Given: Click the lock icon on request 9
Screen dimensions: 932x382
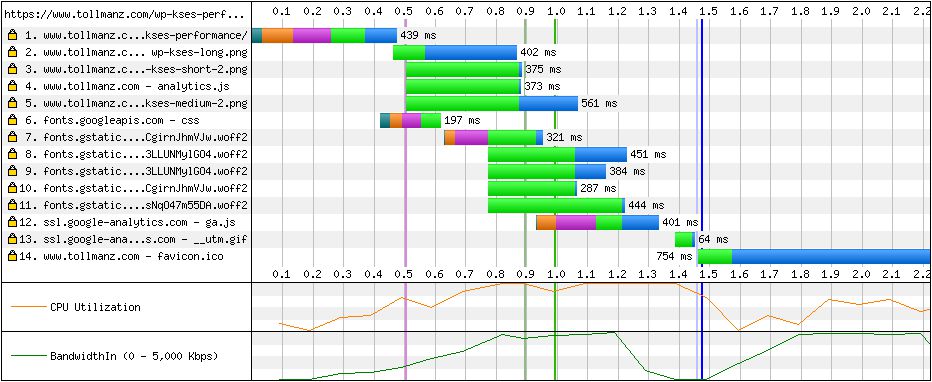Looking at the screenshot, I should 12,171.
